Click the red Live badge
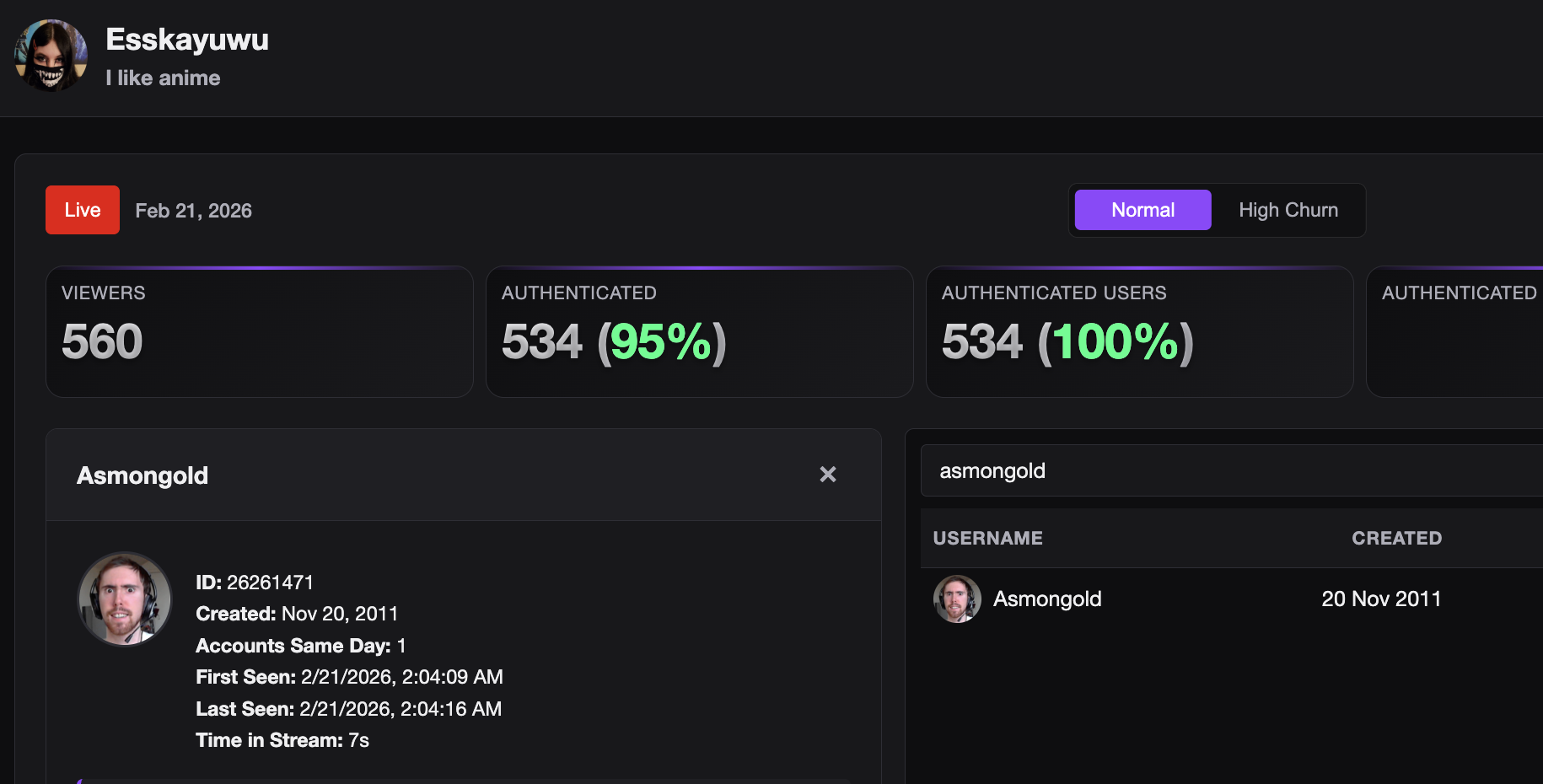Image resolution: width=1543 pixels, height=784 pixels. 83,210
